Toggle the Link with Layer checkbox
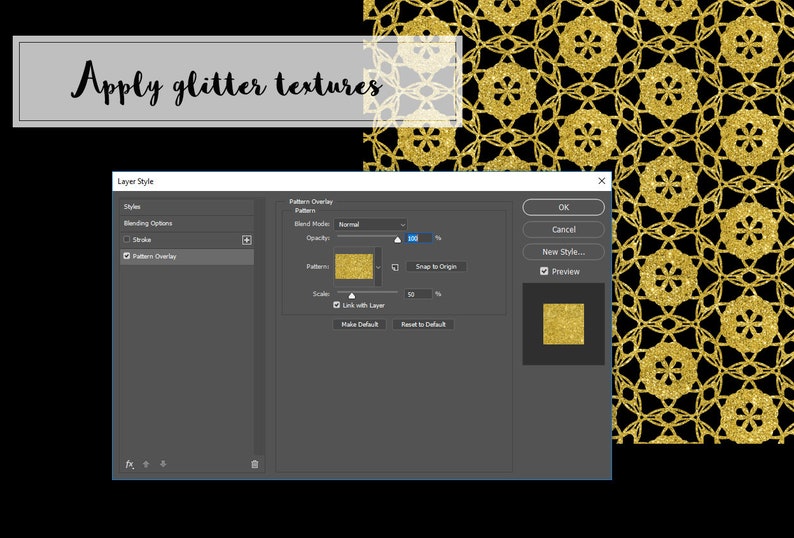794x538 pixels. pos(337,305)
